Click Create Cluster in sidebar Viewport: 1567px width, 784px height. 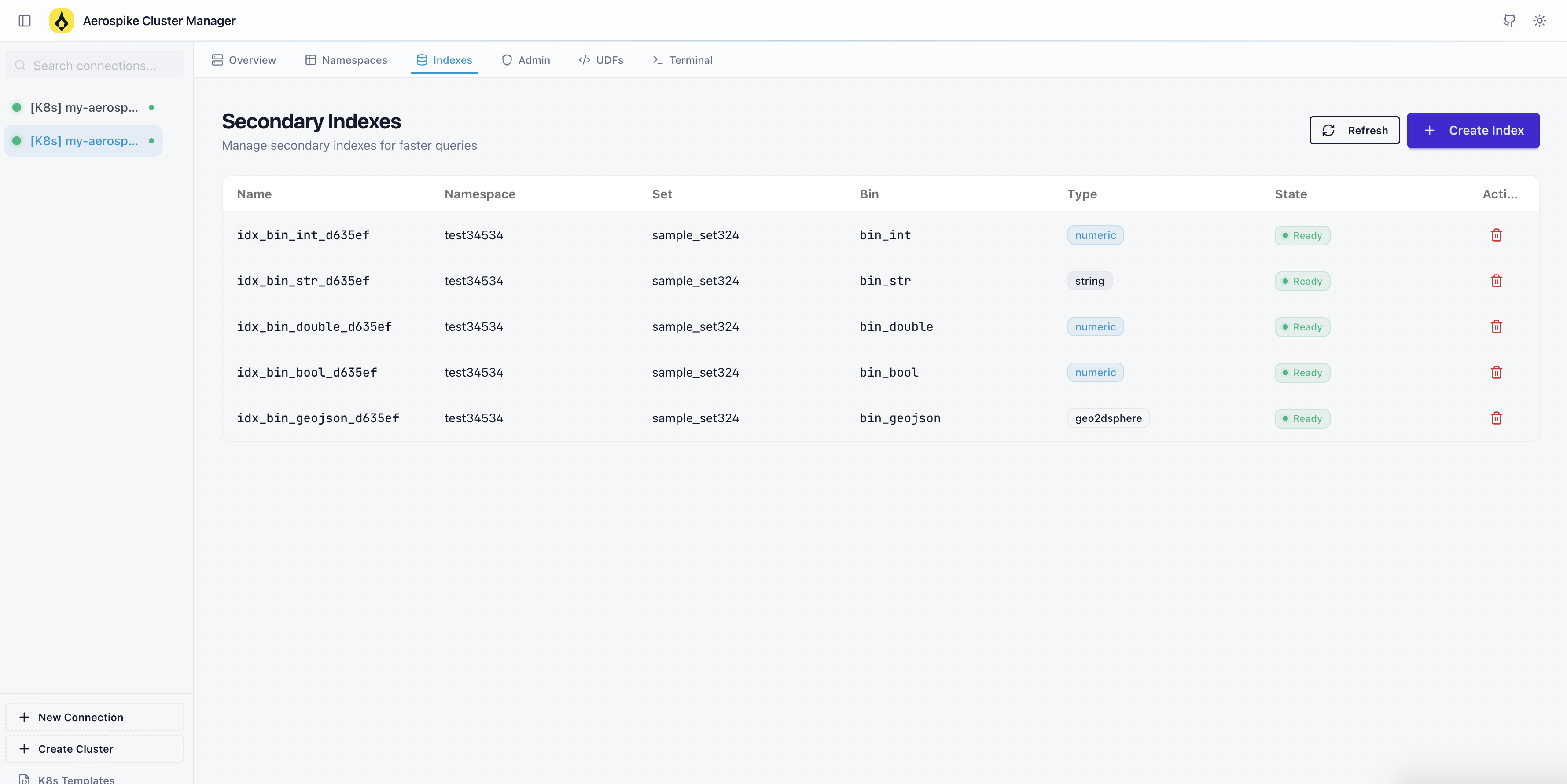(94, 749)
